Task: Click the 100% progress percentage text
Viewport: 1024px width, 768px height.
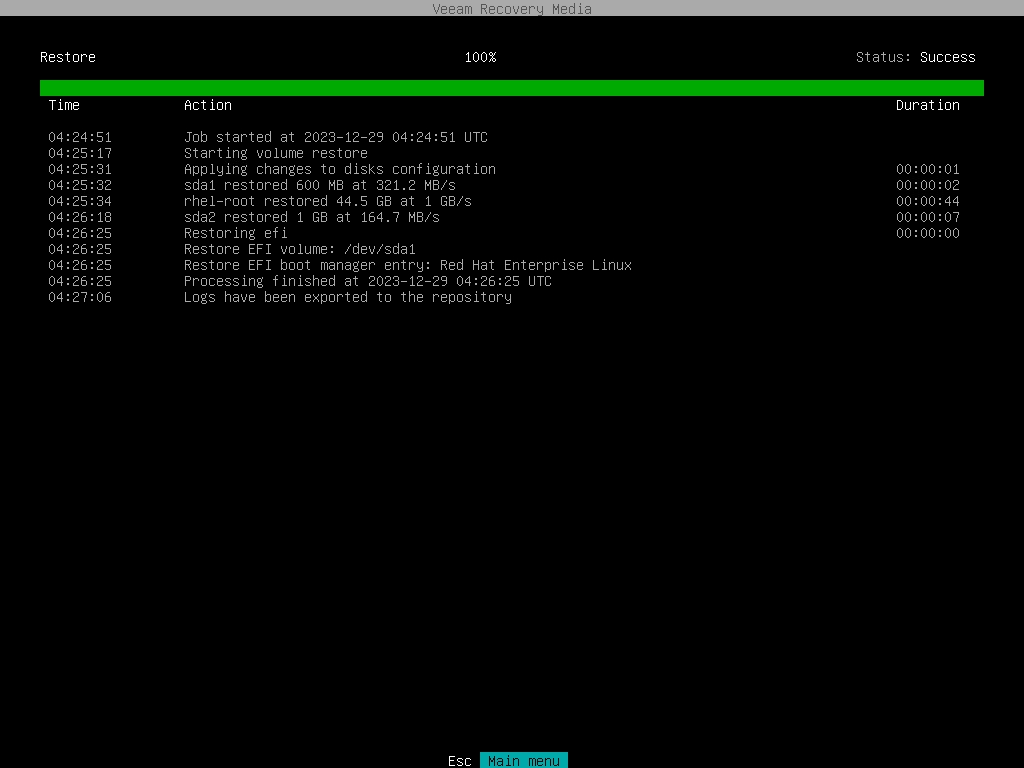Action: [x=480, y=57]
